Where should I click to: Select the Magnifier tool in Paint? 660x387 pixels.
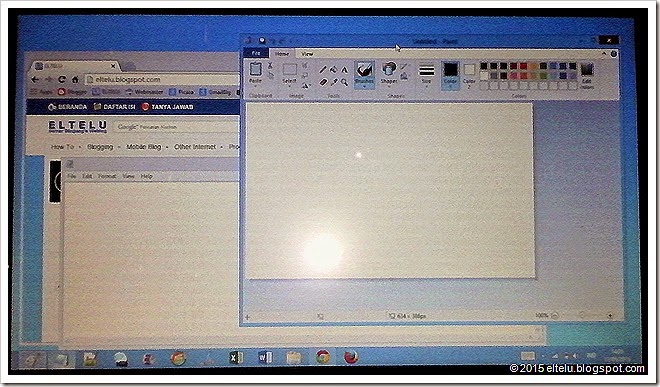pos(344,82)
